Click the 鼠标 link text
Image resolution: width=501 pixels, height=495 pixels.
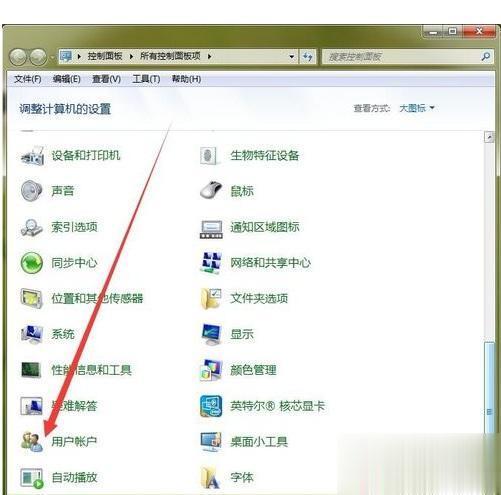pyautogui.click(x=242, y=191)
